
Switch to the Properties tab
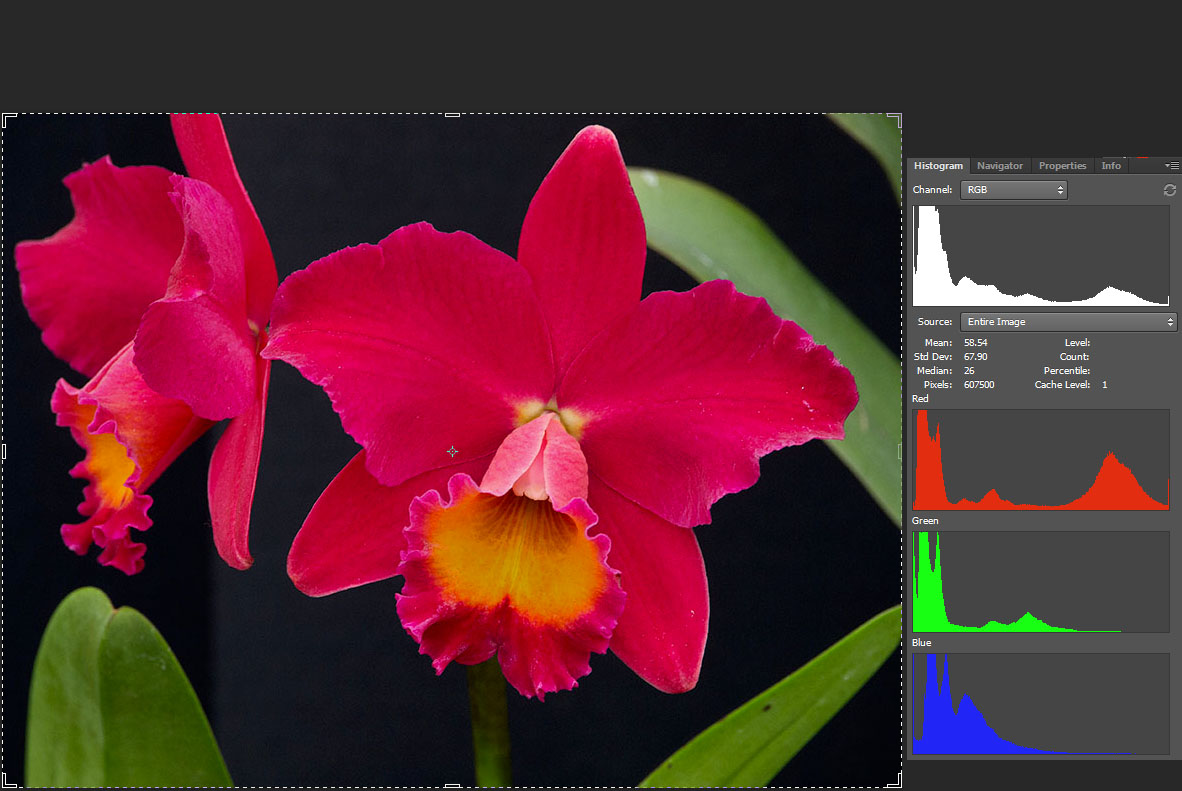1062,166
